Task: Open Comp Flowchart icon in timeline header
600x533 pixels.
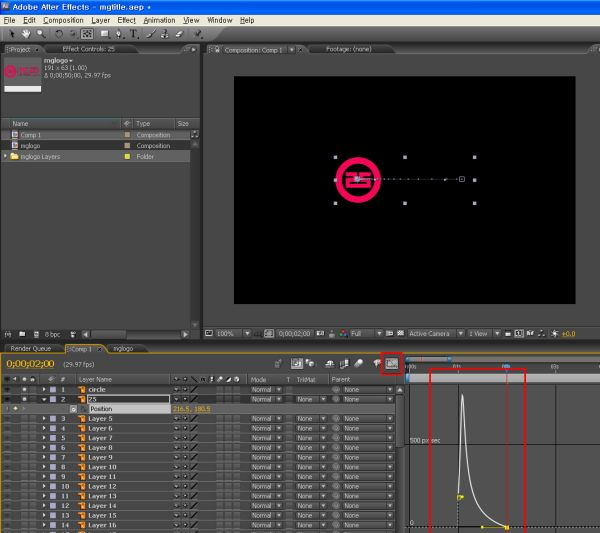Action: point(278,363)
